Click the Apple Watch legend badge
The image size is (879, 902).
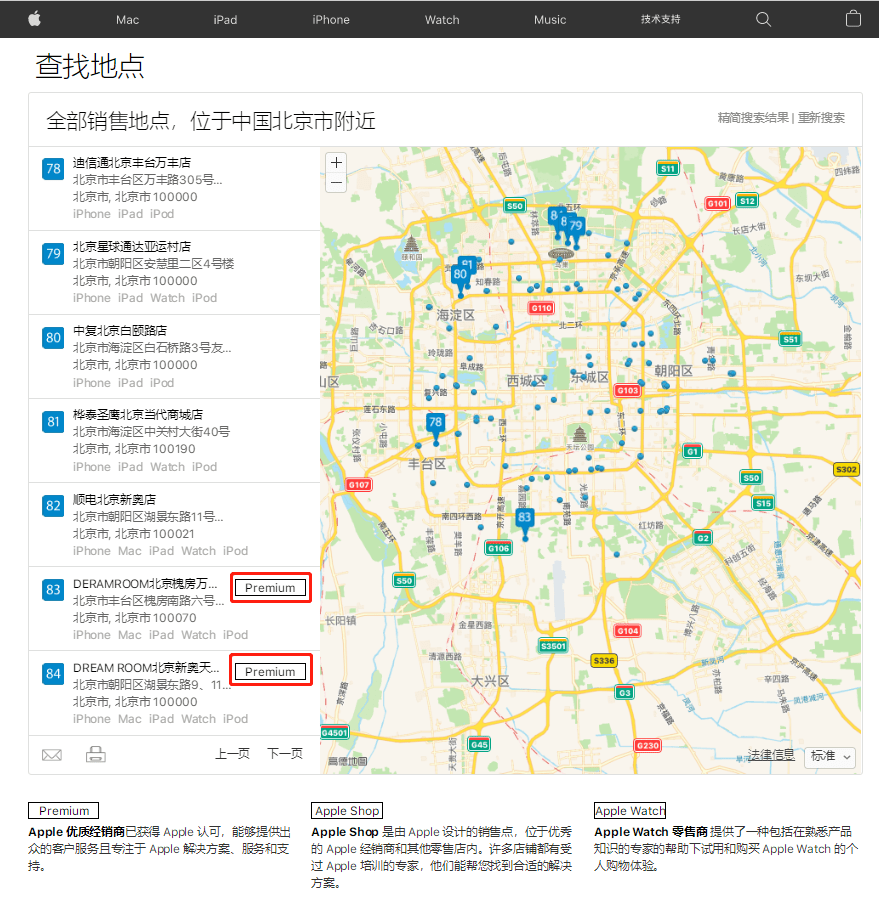tap(630, 811)
